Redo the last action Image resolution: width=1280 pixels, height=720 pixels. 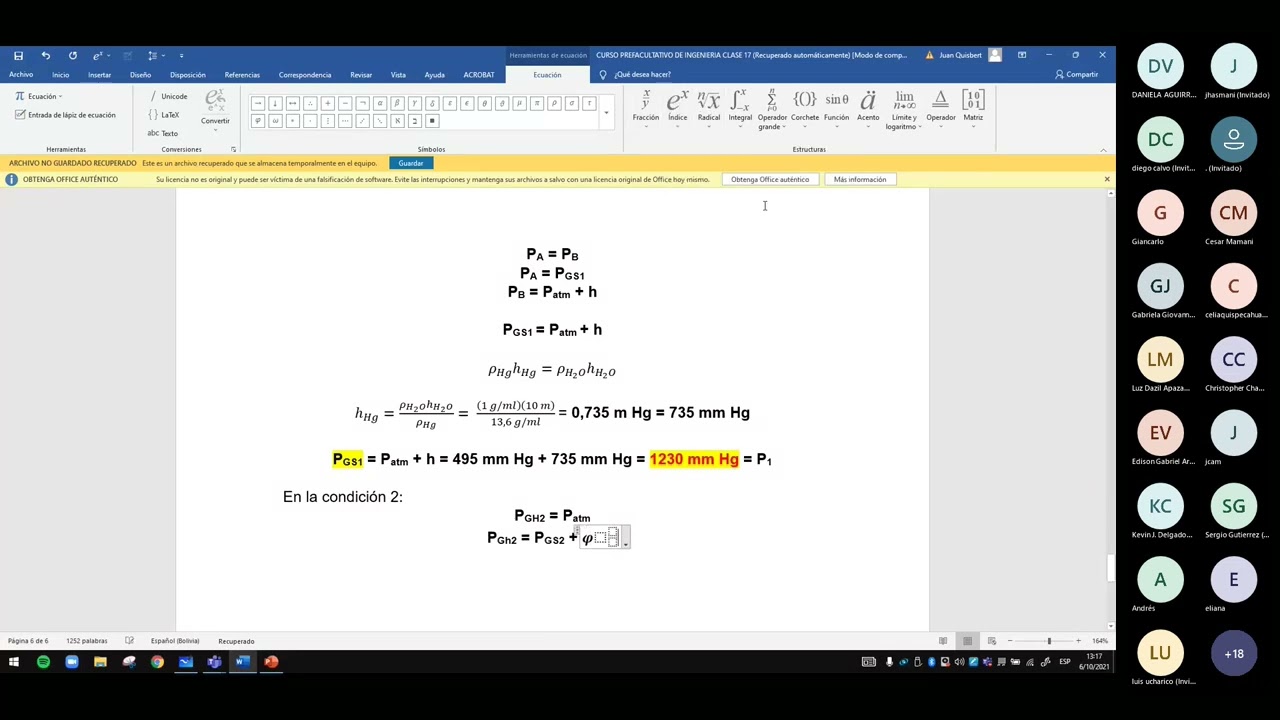pos(72,55)
